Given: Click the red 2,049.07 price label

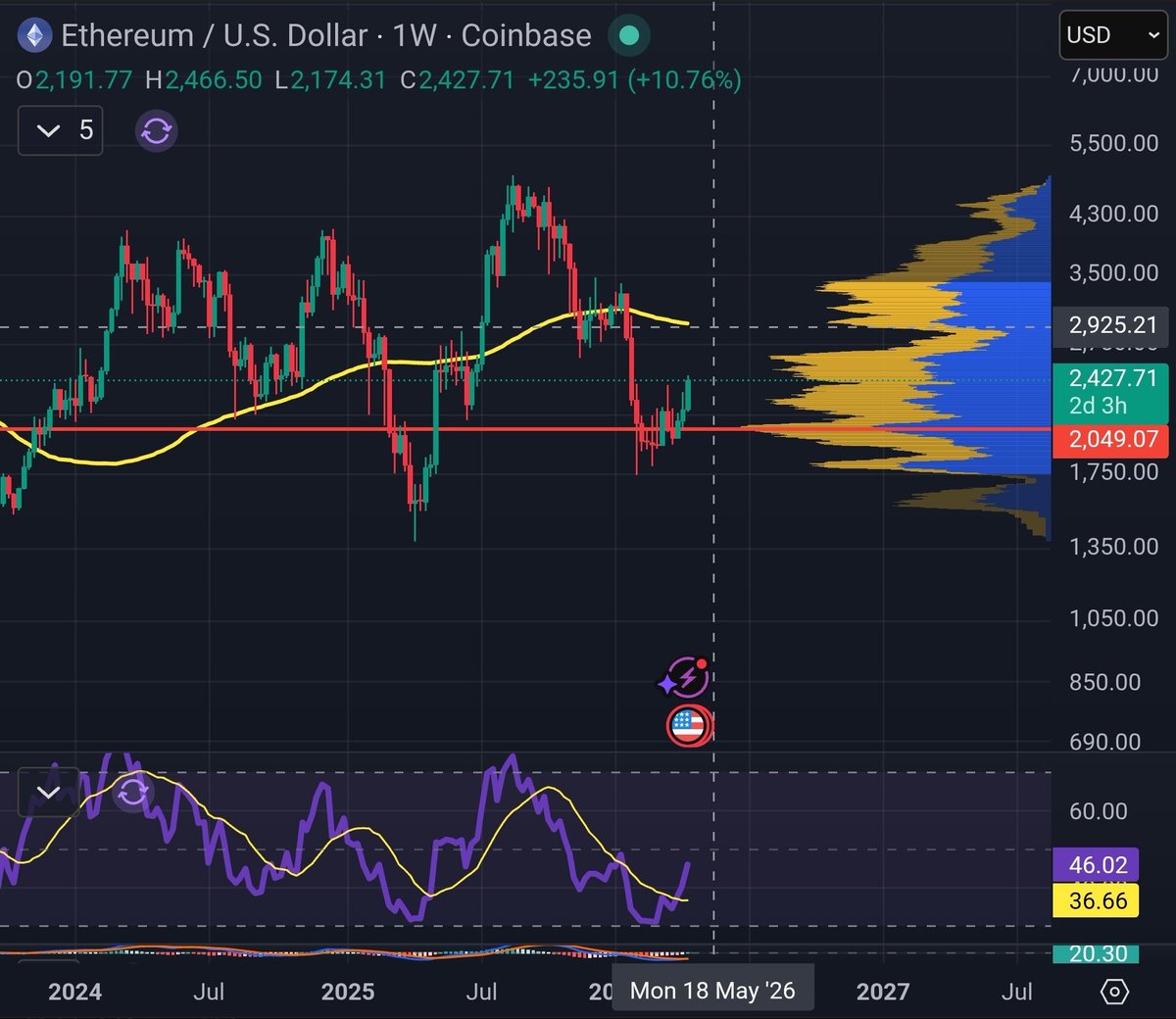Looking at the screenshot, I should click(1112, 439).
